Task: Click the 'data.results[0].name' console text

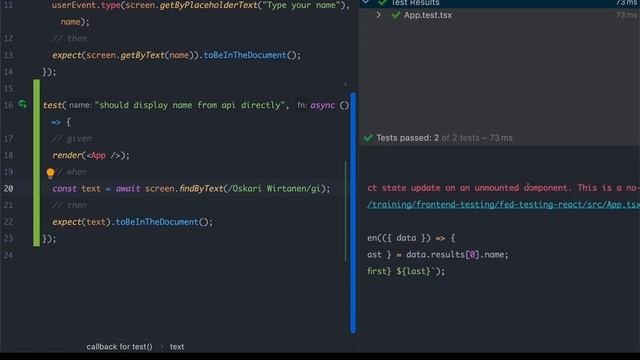Action: (457, 255)
